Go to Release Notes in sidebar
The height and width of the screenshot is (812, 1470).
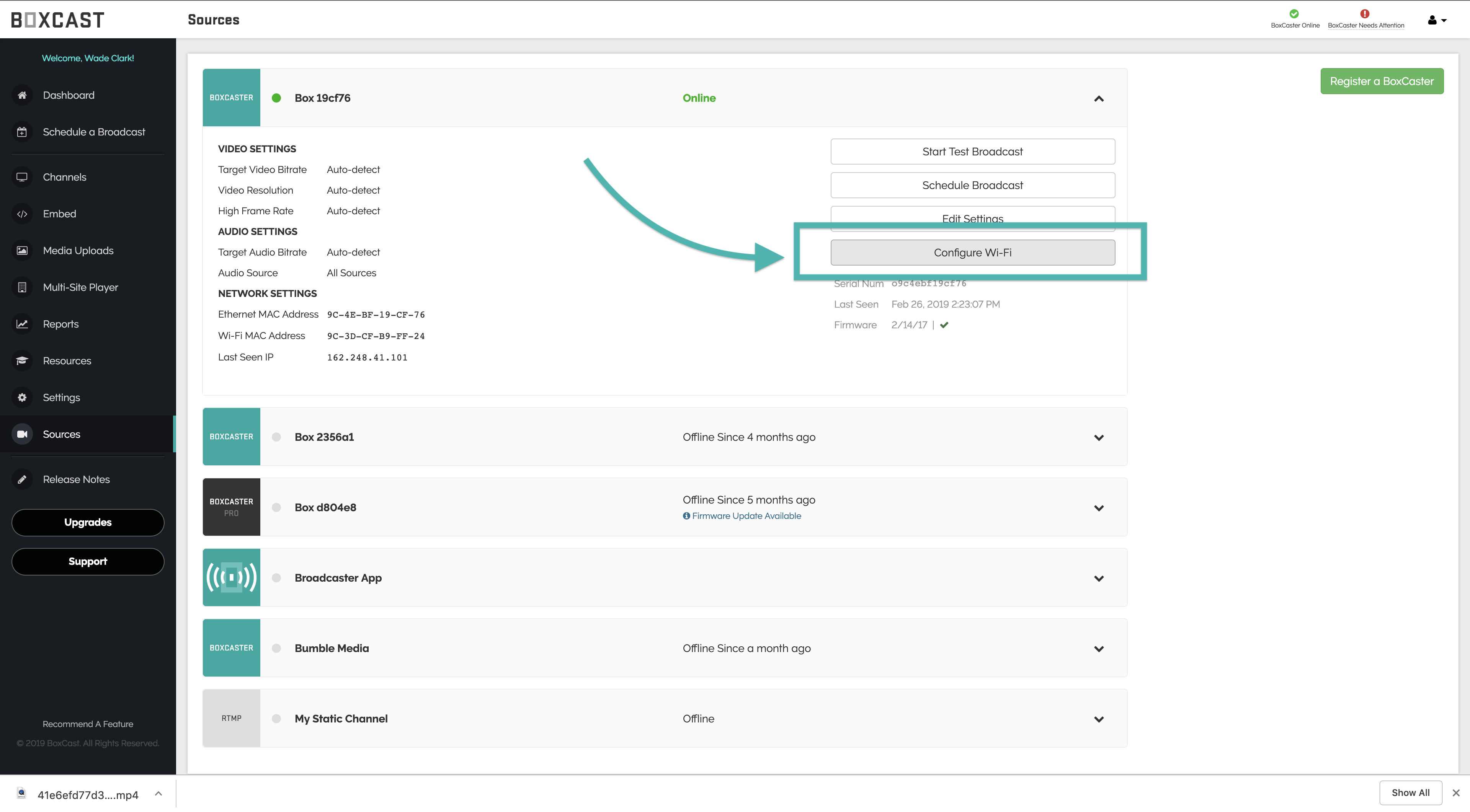click(x=76, y=479)
